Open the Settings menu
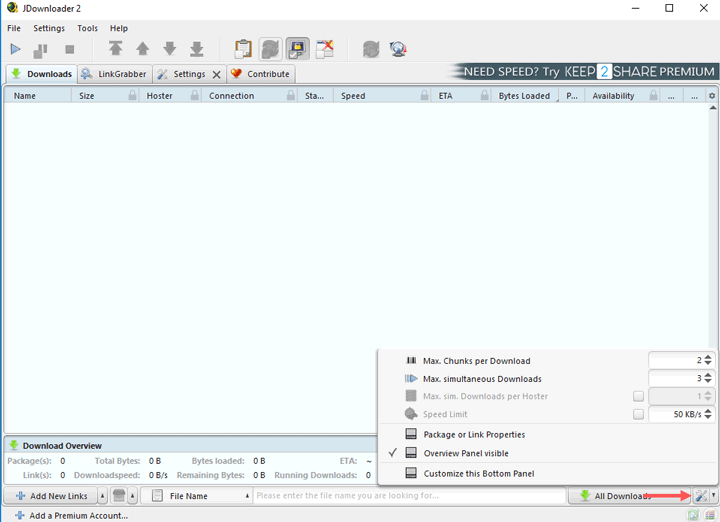 (x=49, y=28)
